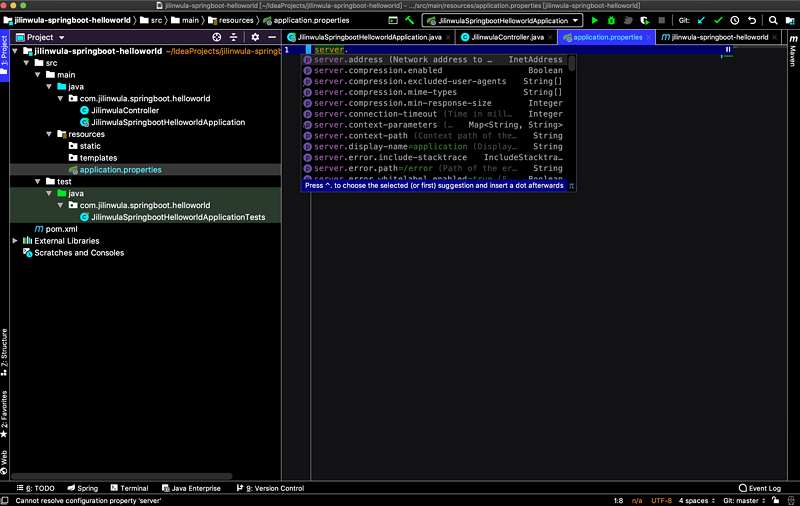800x506 pixels.
Task: Click the profiler icon next to the debug button
Action: [628, 20]
